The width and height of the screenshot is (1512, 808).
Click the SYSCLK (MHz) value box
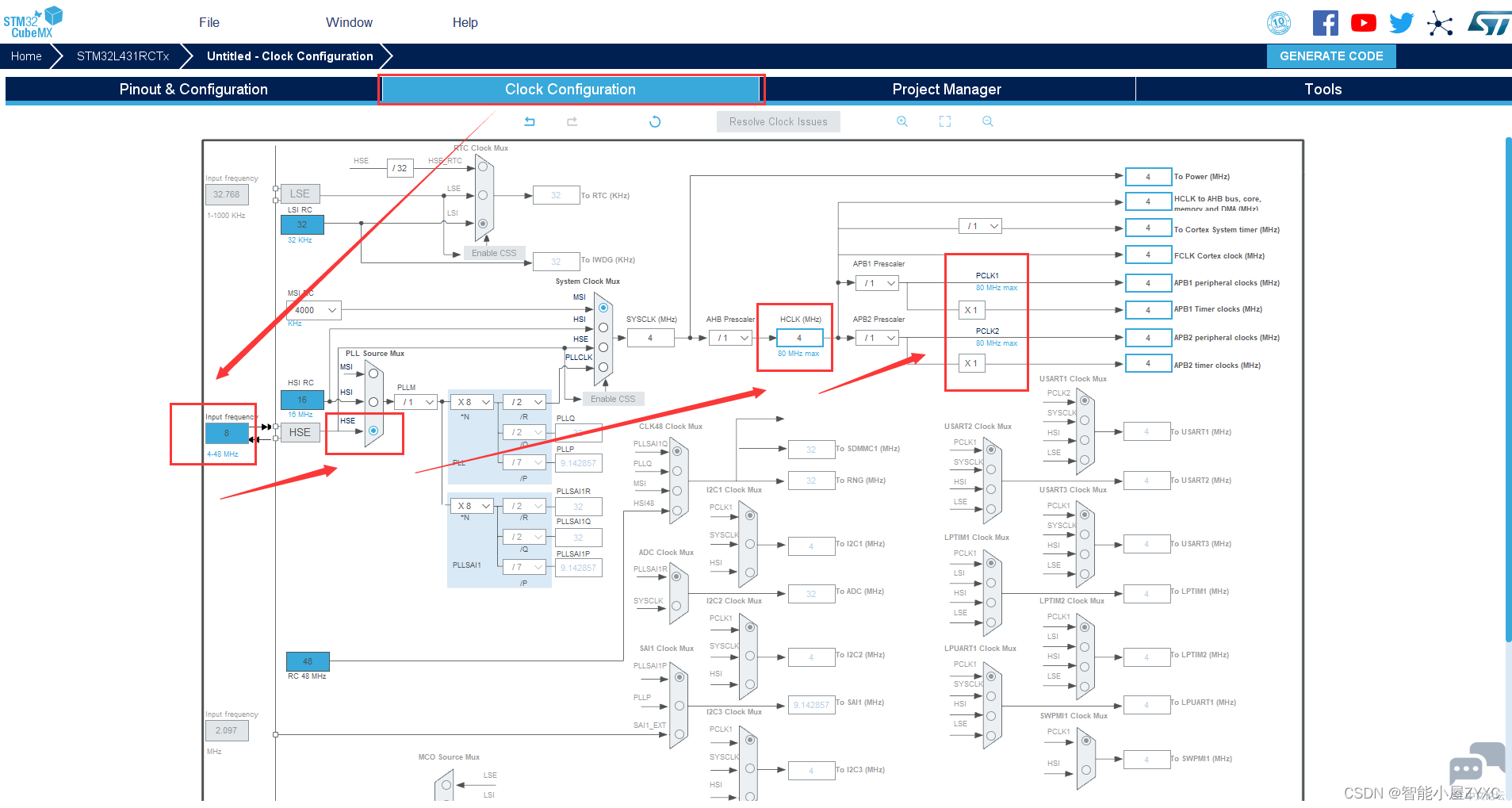point(650,338)
